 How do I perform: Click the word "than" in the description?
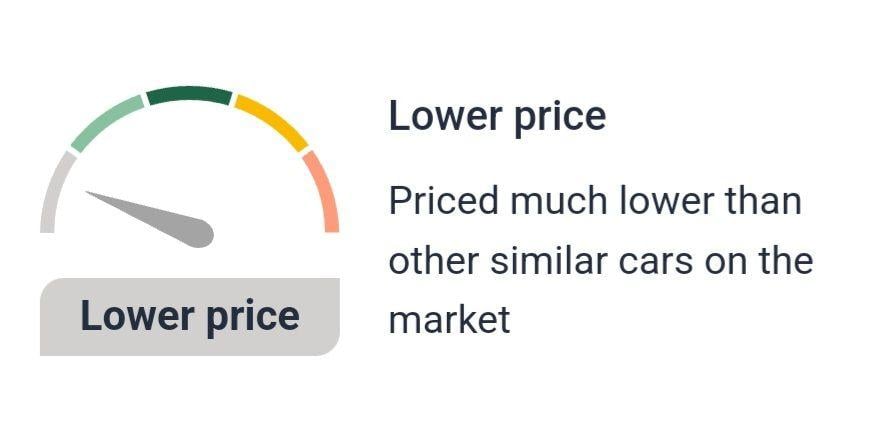[765, 201]
